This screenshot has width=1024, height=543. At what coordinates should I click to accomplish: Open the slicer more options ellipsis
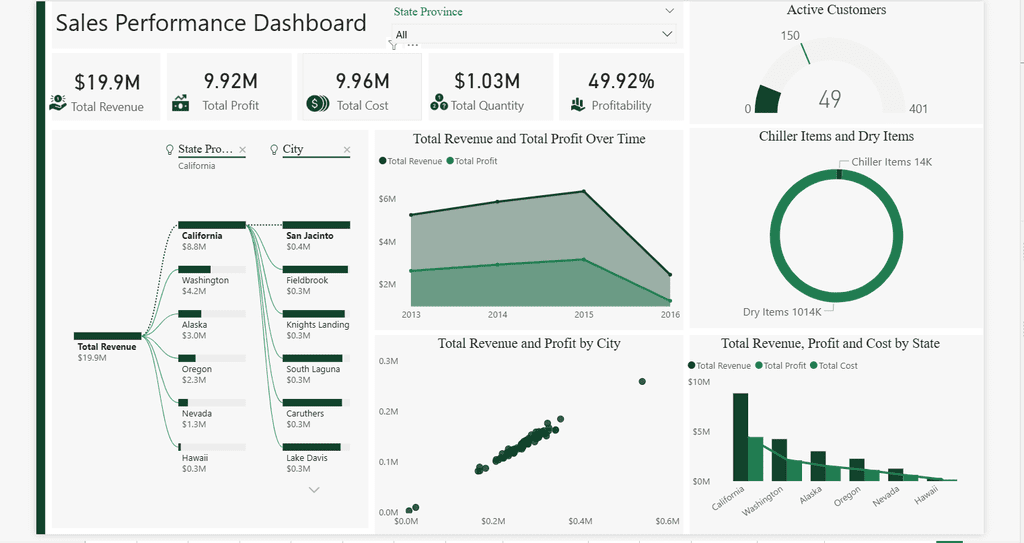(413, 44)
